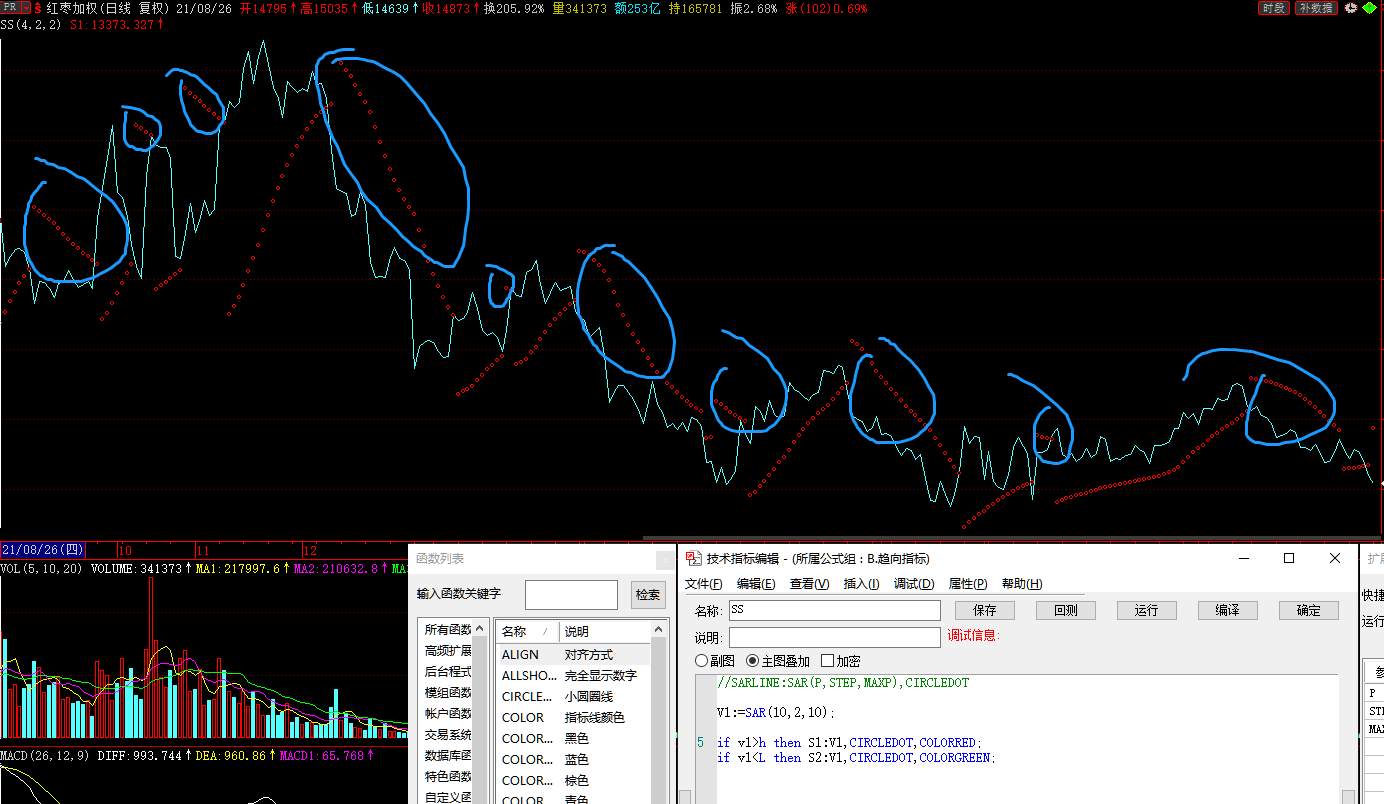Click the category list scroll-up arrow

pyautogui.click(x=481, y=628)
